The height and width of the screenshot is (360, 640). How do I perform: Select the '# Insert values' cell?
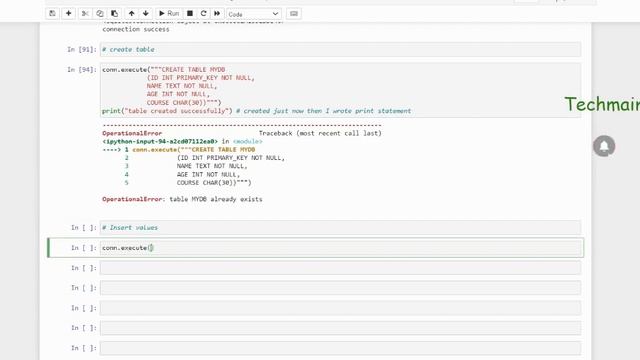pyautogui.click(x=340, y=228)
